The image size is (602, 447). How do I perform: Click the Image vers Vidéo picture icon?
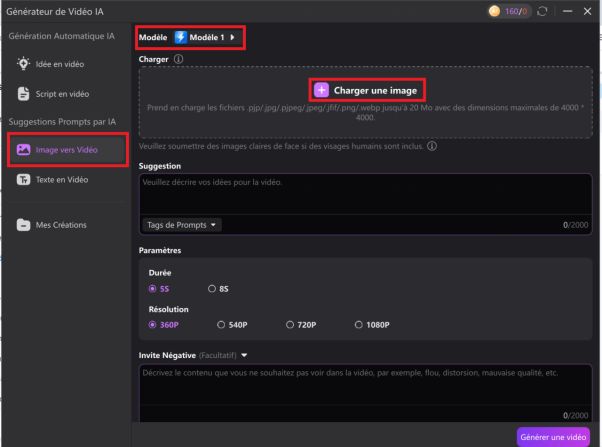(x=24, y=150)
